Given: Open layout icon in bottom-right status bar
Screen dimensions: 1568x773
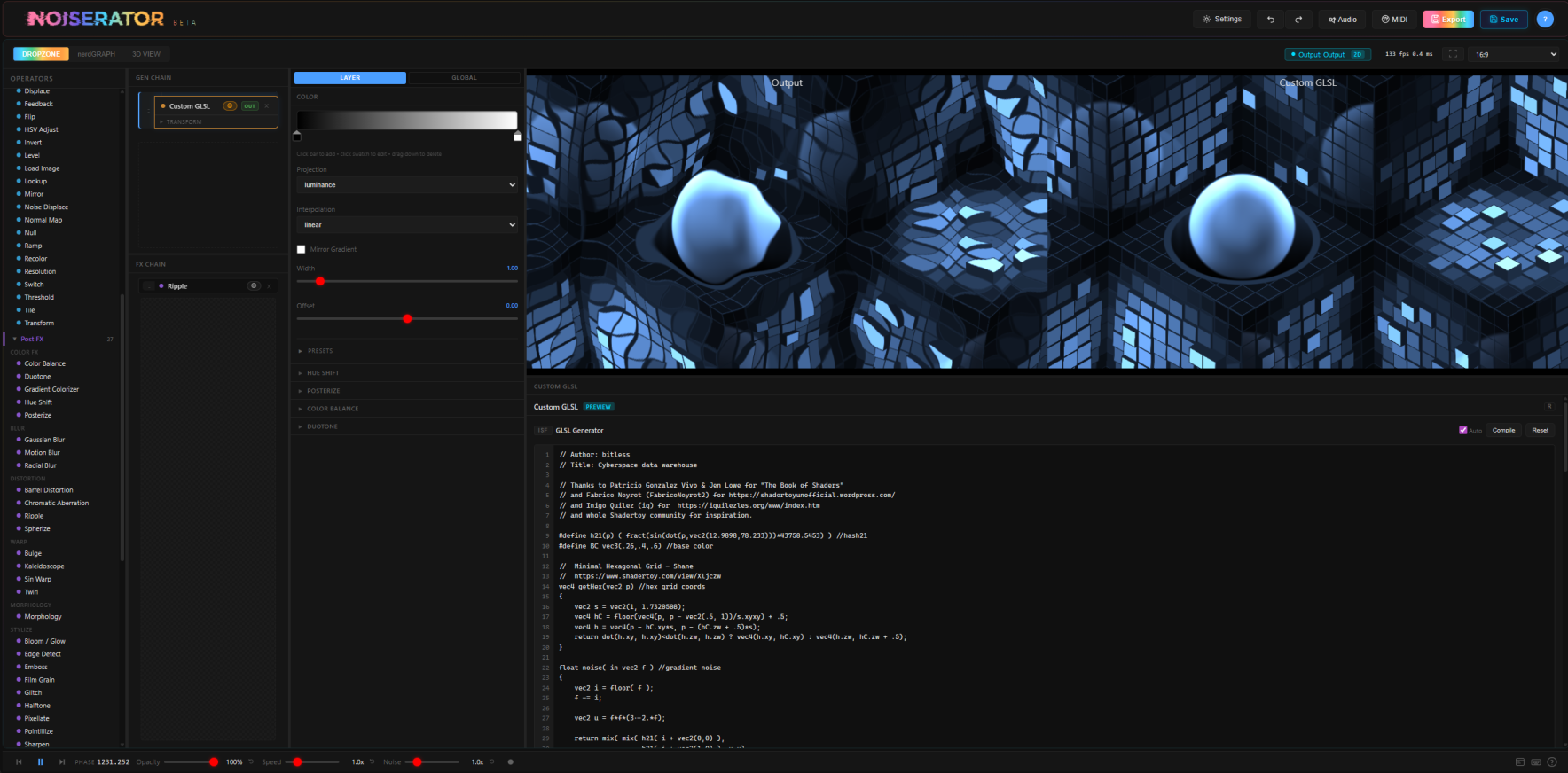Looking at the screenshot, I should tap(1520, 761).
